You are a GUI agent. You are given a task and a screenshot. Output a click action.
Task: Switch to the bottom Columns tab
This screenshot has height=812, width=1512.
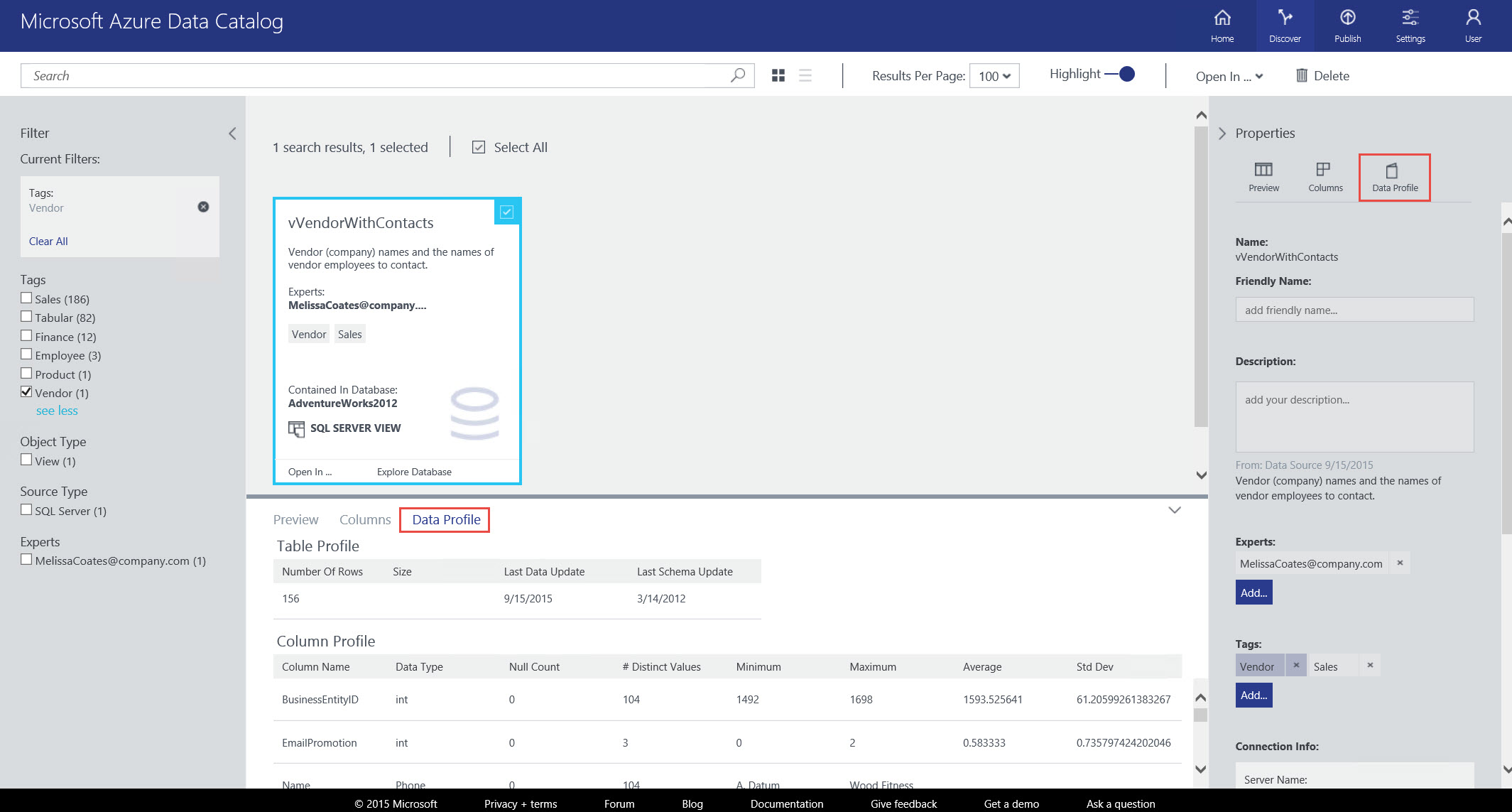(x=365, y=519)
